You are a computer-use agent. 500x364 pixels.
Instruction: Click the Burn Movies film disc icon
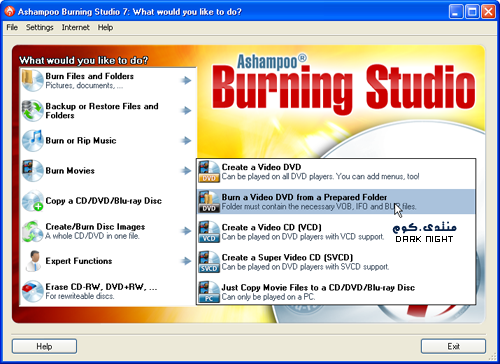(x=33, y=171)
